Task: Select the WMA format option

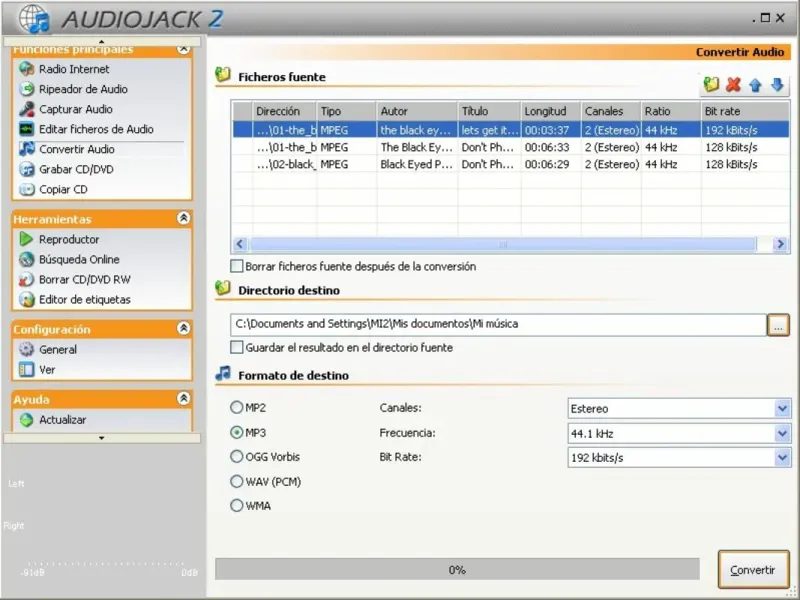Action: point(236,506)
